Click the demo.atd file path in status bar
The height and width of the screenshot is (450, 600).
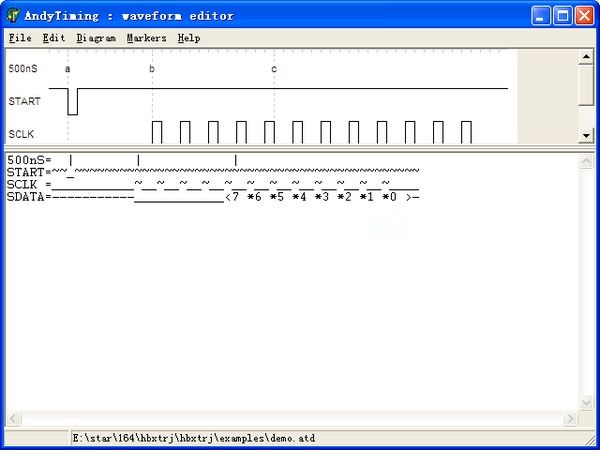tap(194, 438)
